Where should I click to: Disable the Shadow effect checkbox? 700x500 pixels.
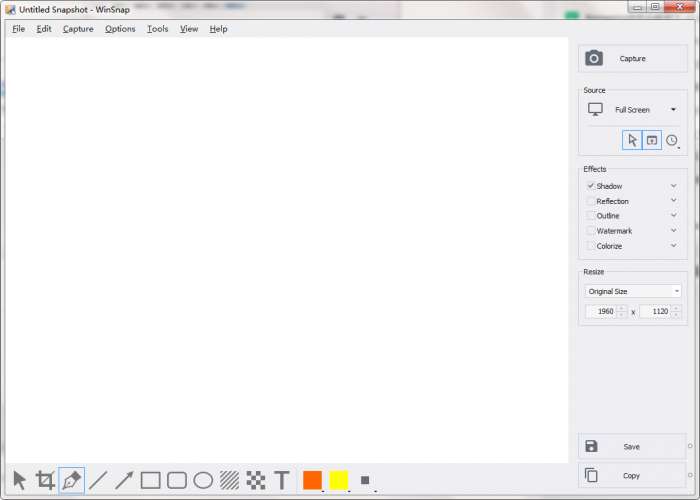[x=591, y=186]
